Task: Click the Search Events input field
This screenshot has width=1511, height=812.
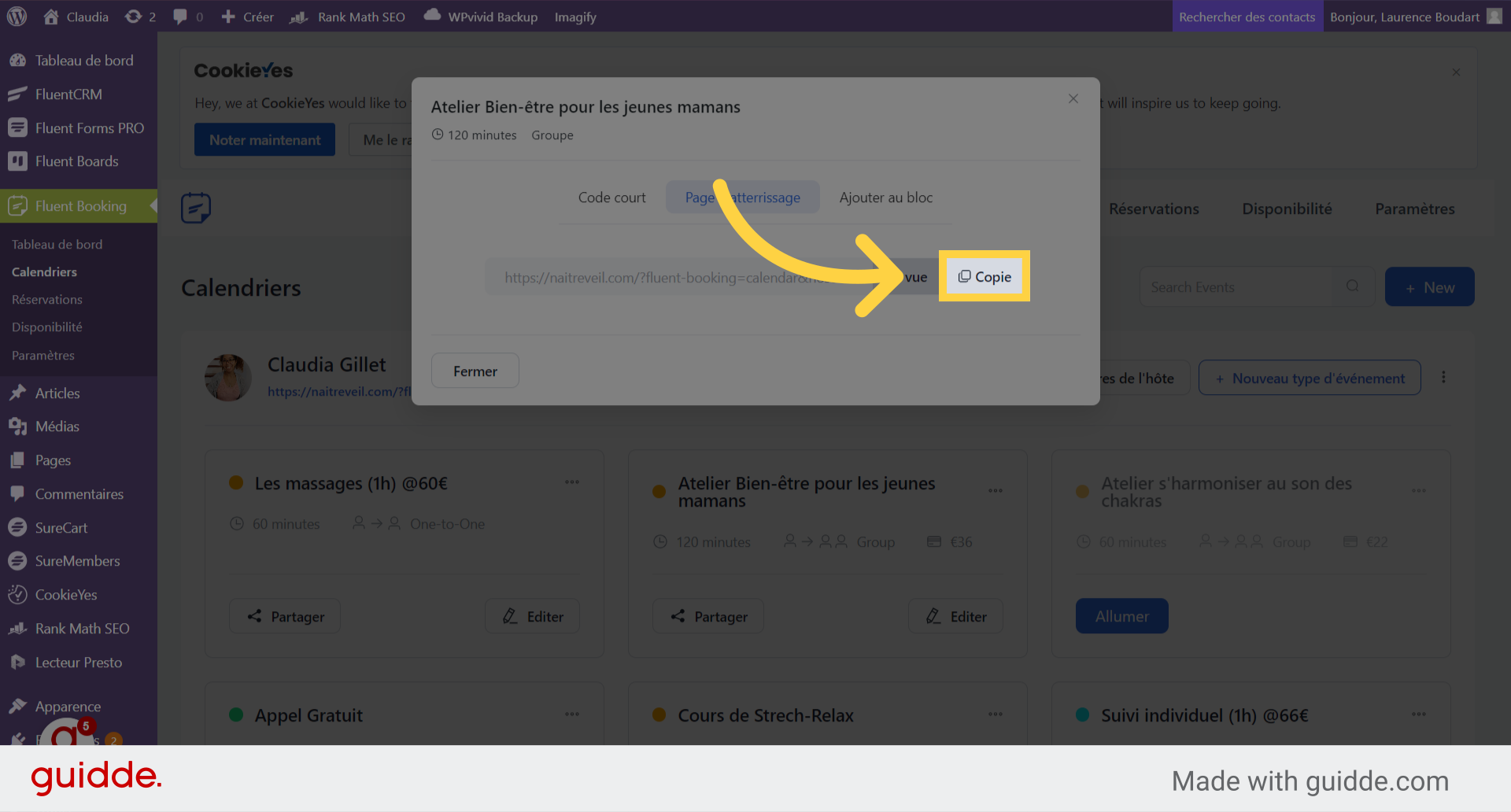Action: click(x=1257, y=287)
